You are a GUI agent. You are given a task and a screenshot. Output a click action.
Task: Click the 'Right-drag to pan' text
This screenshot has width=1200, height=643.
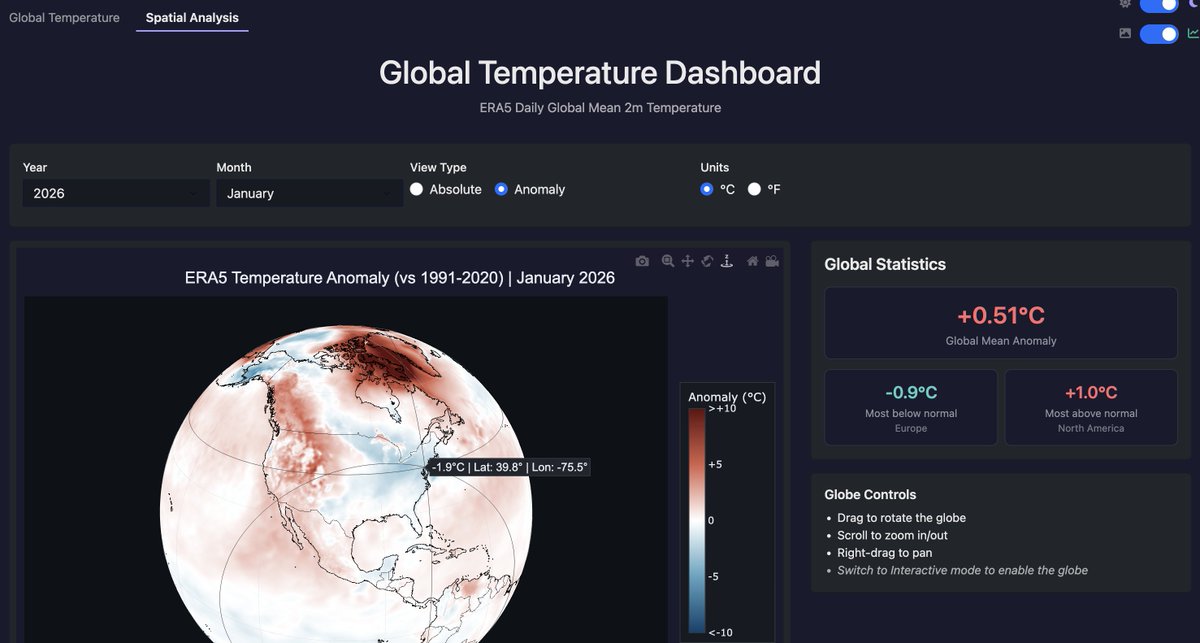pos(885,553)
